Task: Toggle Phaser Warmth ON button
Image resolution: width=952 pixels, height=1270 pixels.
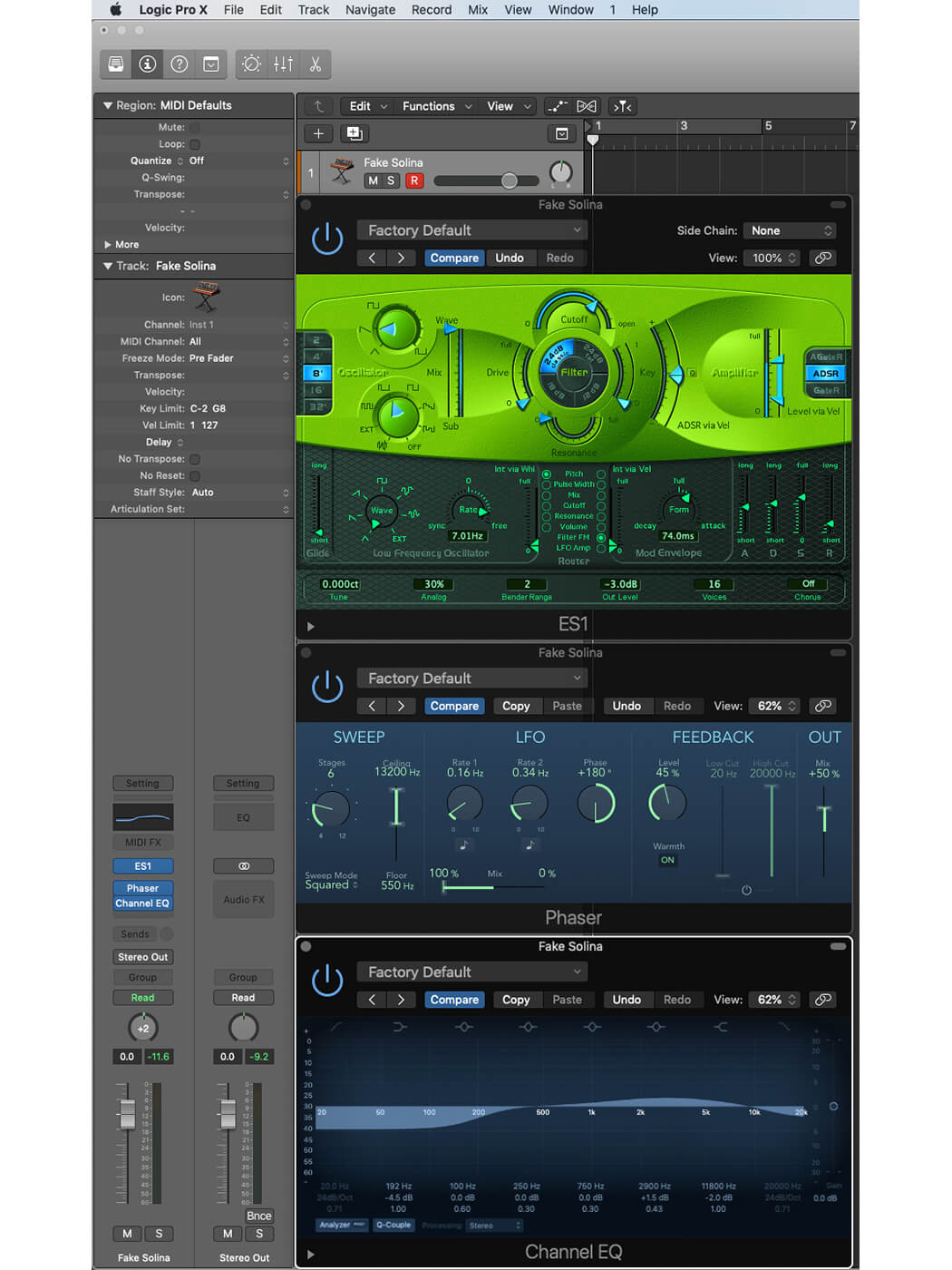Action: point(668,860)
